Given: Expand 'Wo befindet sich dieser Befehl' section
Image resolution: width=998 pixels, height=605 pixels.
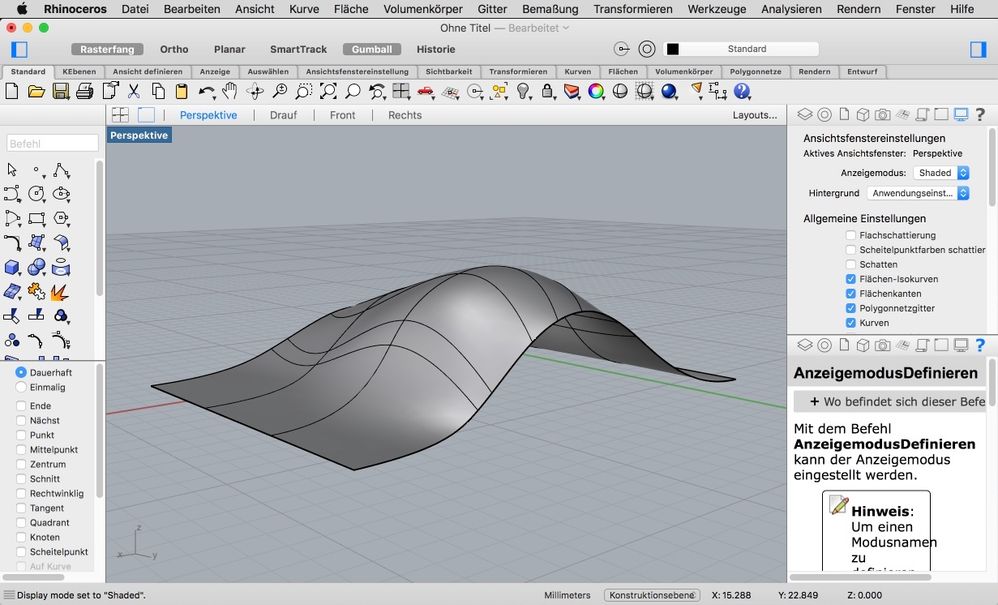Looking at the screenshot, I should click(x=890, y=401).
